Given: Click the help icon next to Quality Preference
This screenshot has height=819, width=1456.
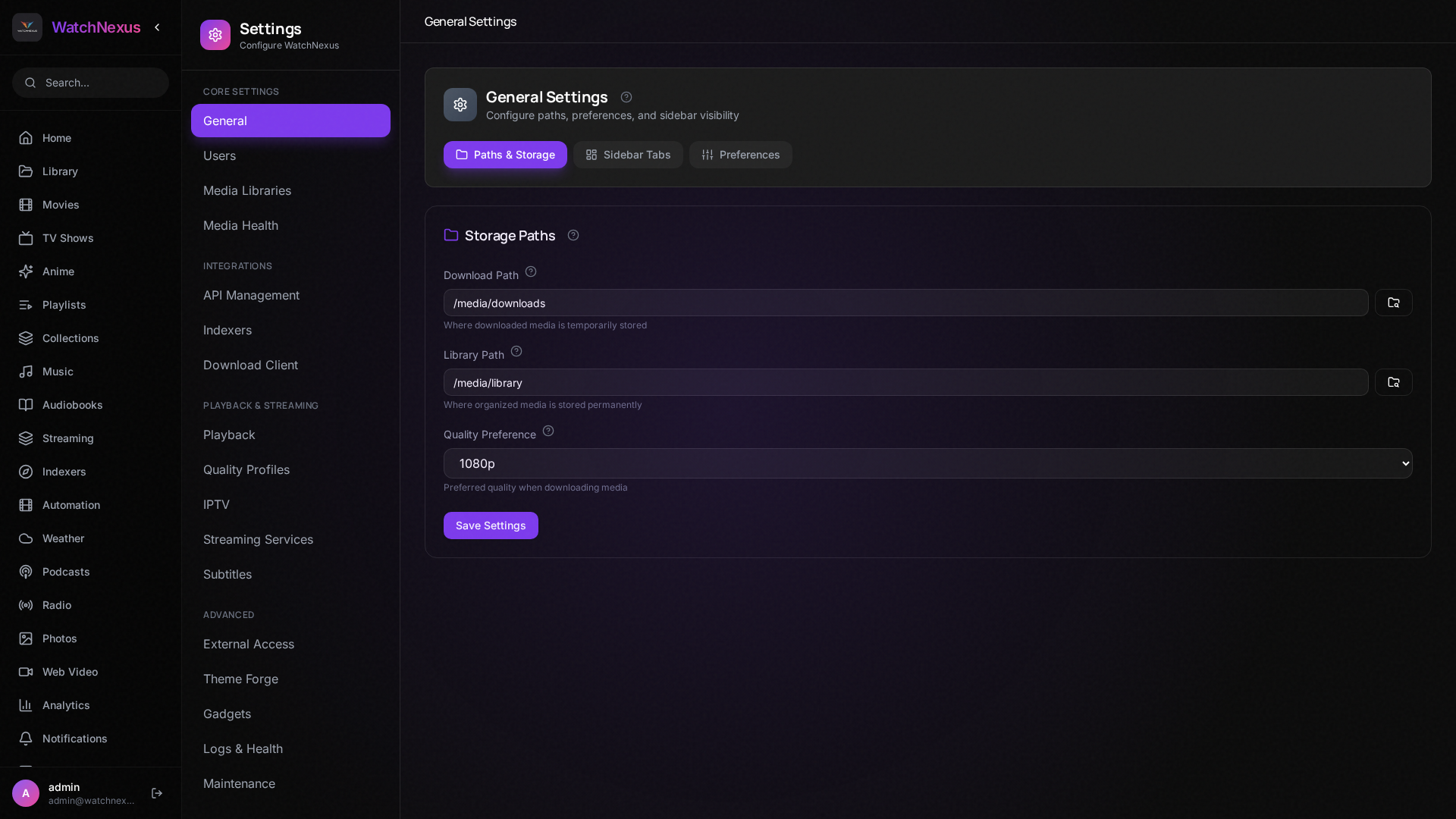Looking at the screenshot, I should tap(548, 431).
